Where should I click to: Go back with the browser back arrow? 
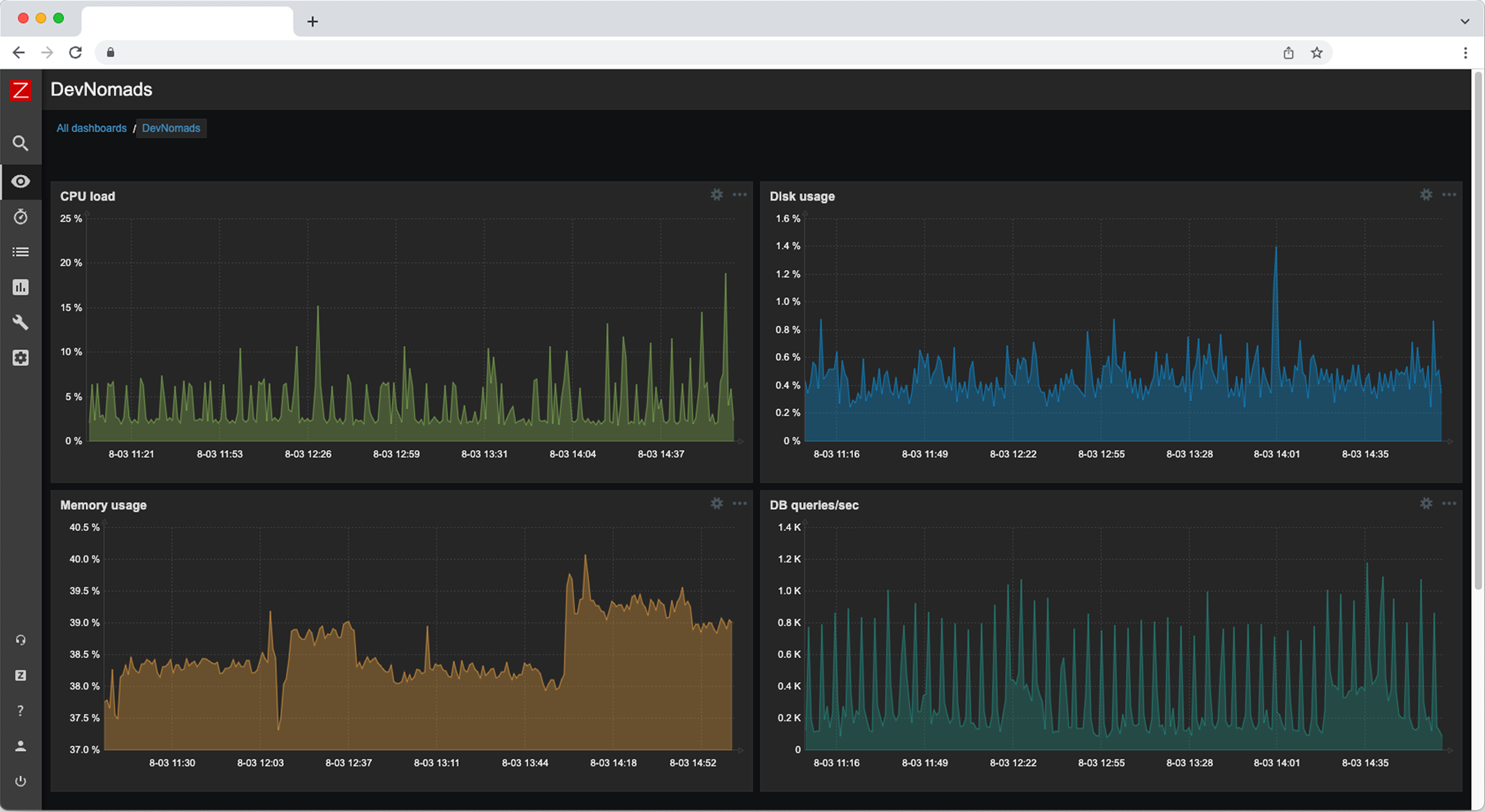(x=19, y=53)
